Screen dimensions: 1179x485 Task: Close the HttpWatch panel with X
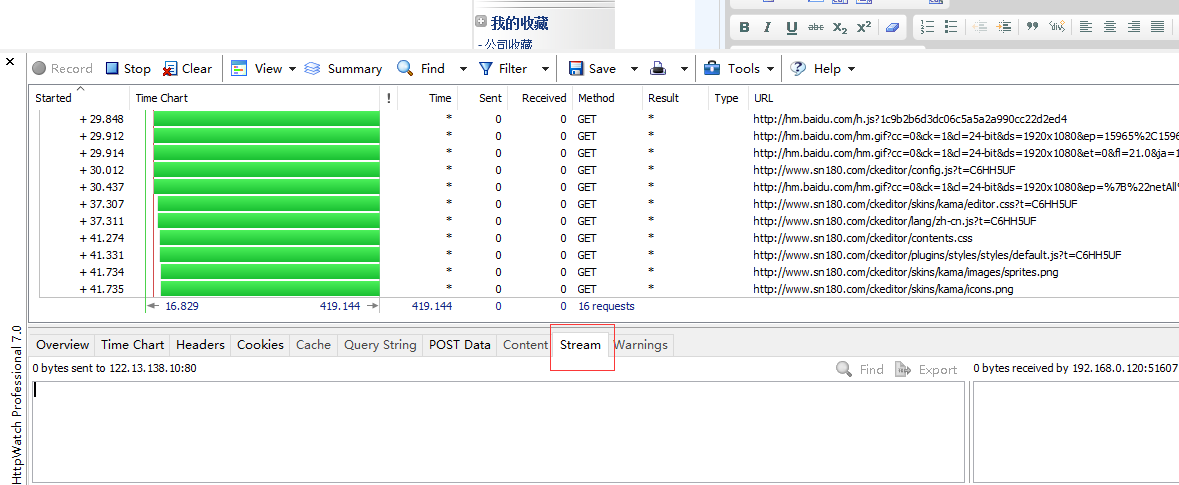tap(10, 62)
